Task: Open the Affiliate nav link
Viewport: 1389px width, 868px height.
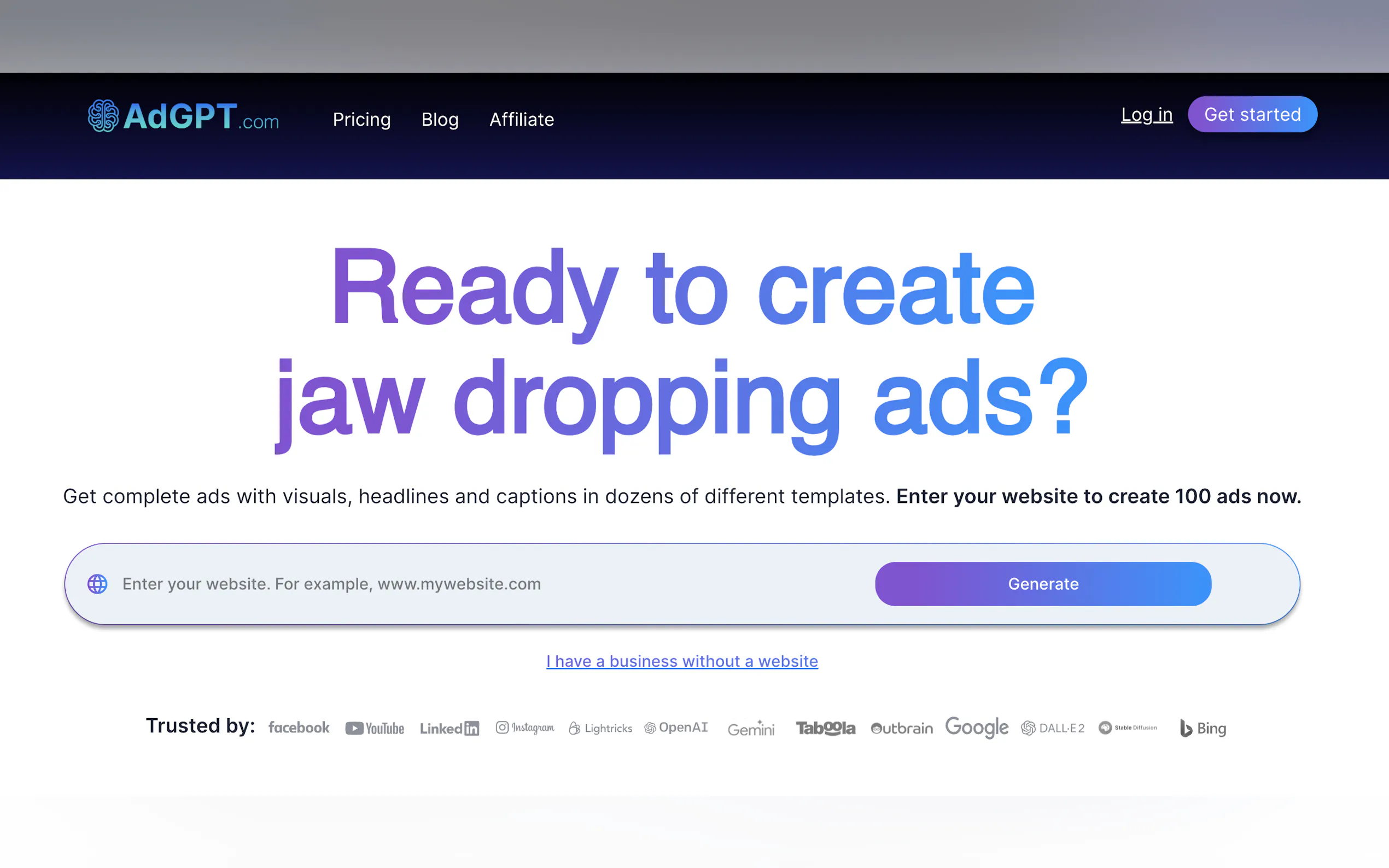Action: coord(521,119)
